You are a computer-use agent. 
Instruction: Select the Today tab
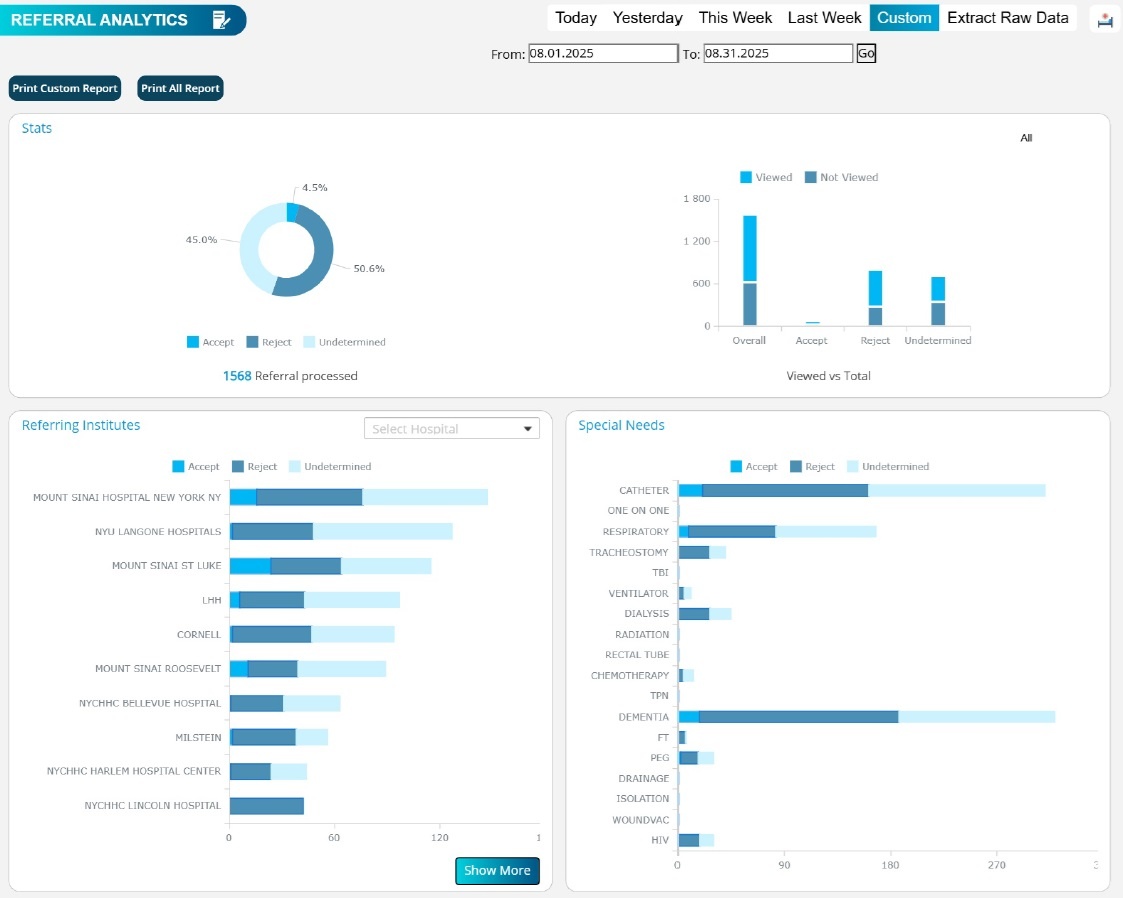coord(576,18)
